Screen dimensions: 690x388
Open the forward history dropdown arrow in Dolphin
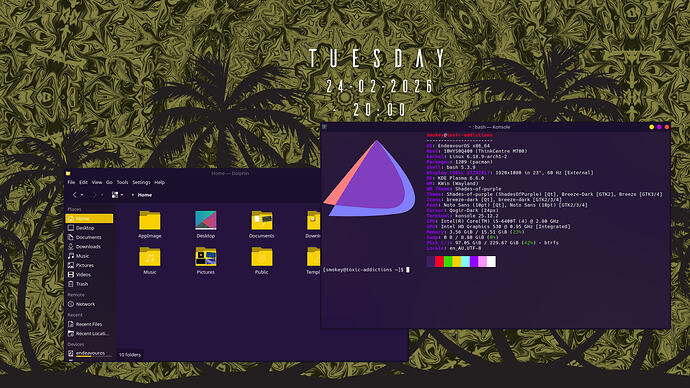click(102, 195)
